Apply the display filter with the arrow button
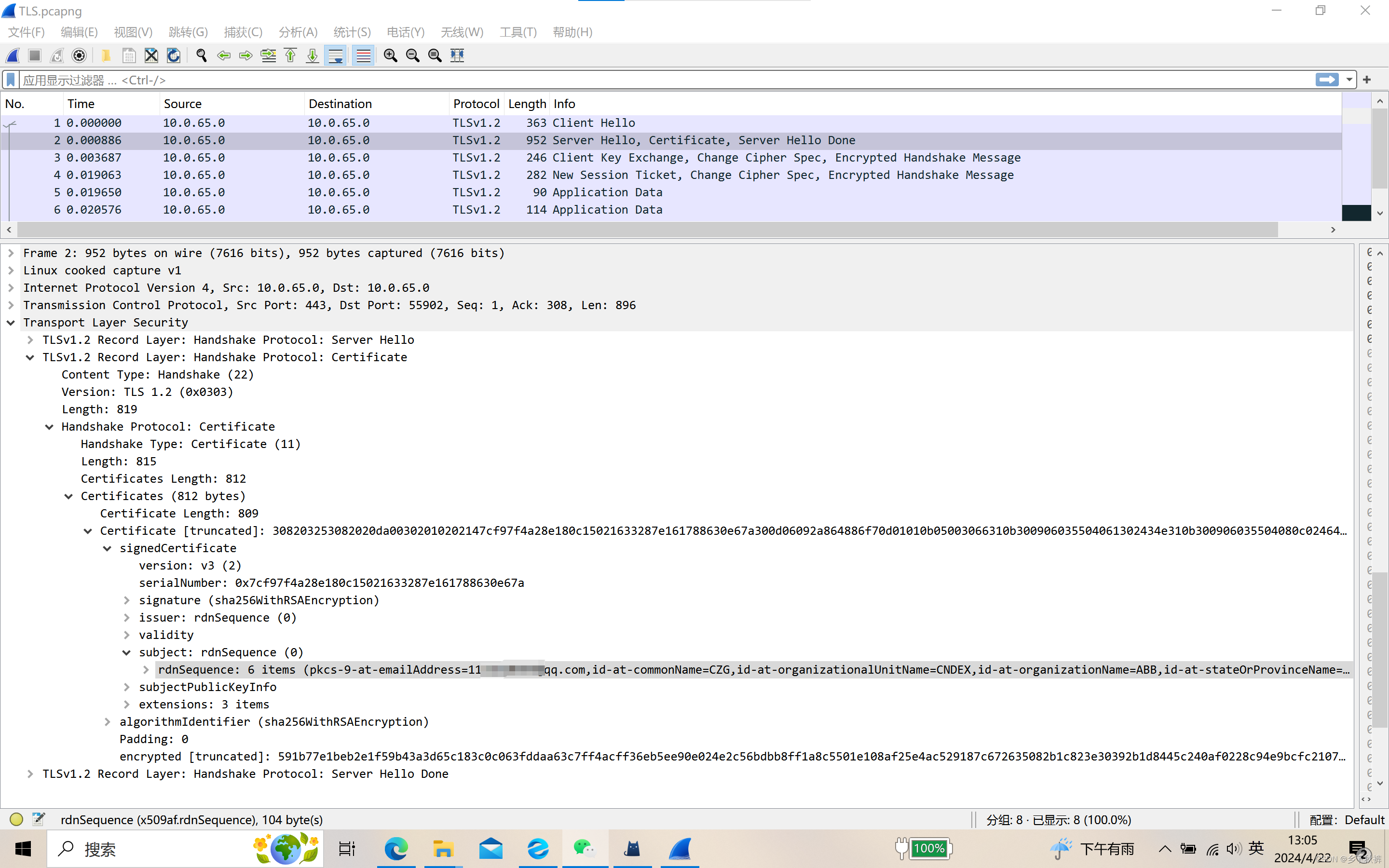 1327,80
